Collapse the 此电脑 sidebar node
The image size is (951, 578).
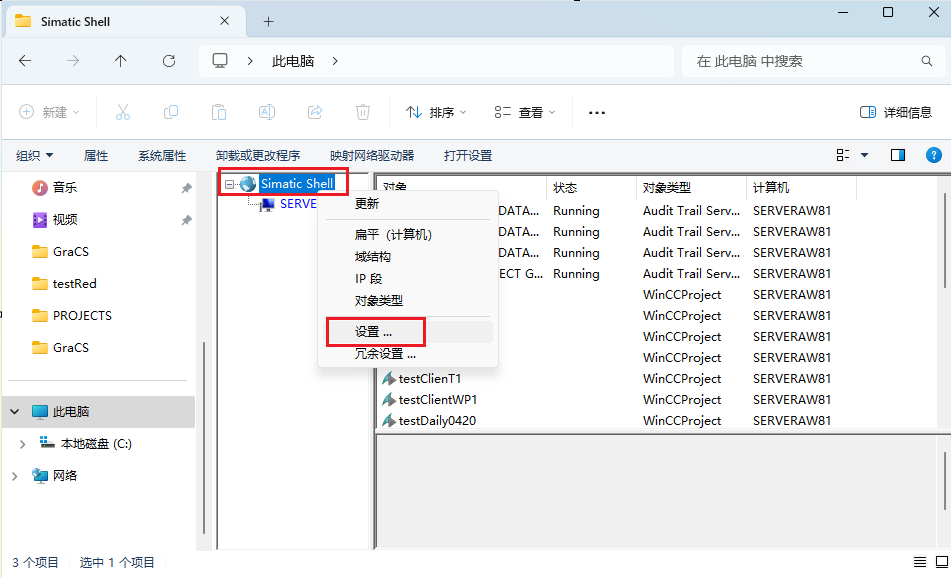pos(15,412)
